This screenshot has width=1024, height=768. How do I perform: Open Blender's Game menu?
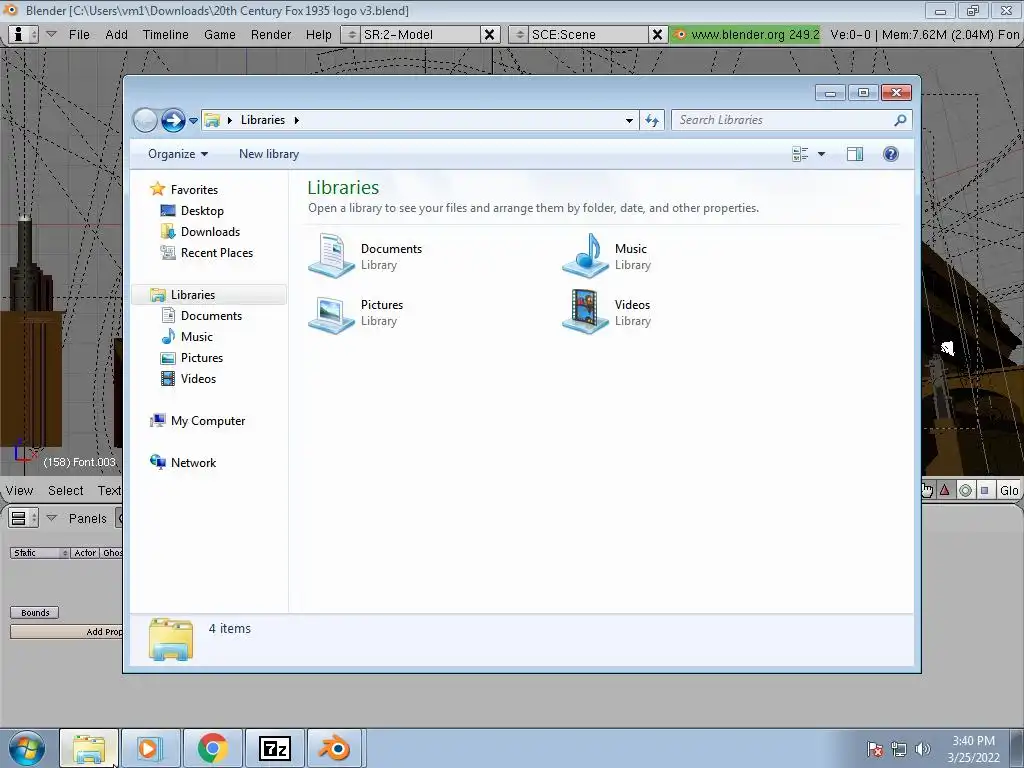(x=219, y=35)
